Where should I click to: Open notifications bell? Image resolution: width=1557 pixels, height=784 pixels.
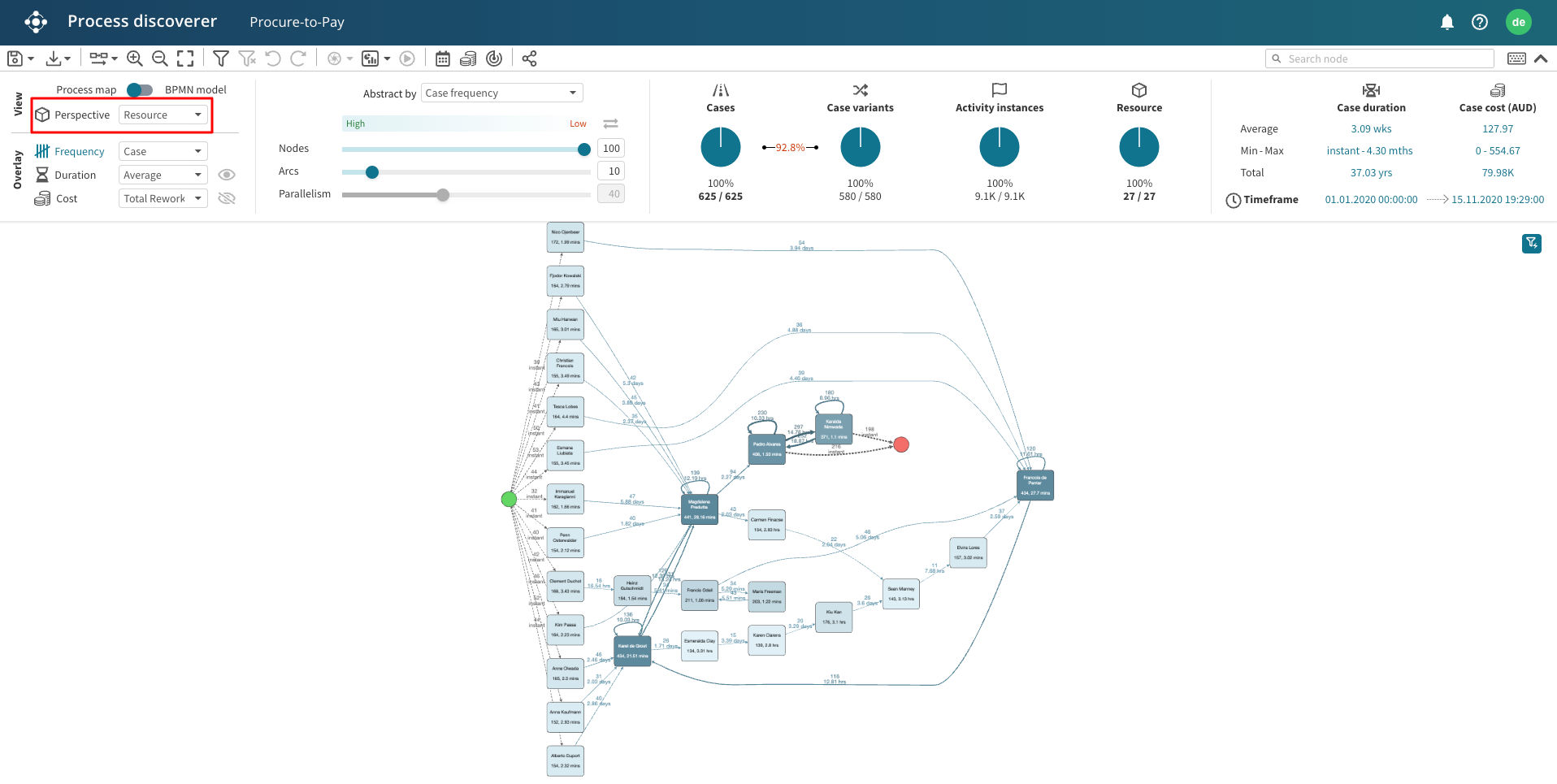pos(1446,22)
